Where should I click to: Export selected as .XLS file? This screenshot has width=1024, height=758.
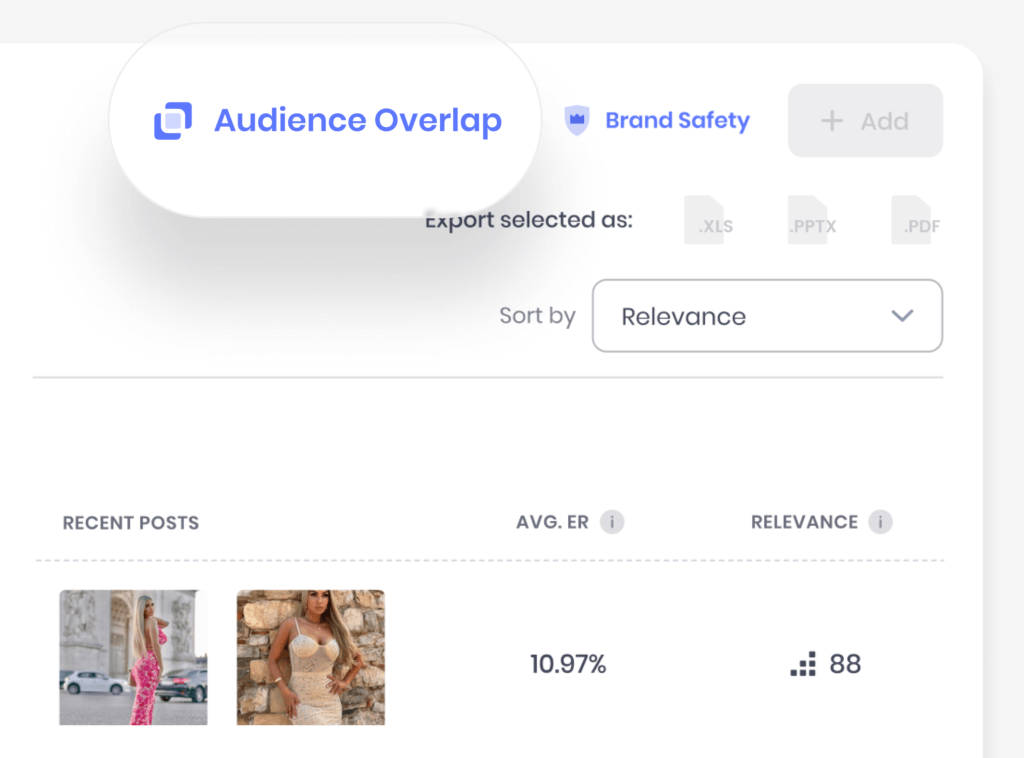709,221
